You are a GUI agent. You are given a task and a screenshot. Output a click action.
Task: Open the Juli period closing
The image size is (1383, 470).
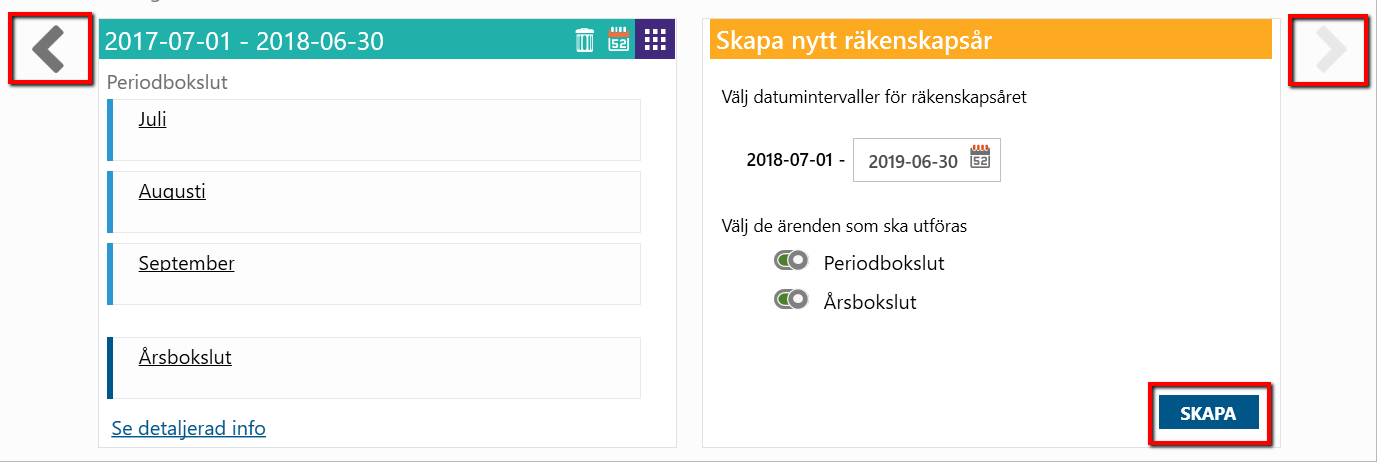[x=153, y=119]
